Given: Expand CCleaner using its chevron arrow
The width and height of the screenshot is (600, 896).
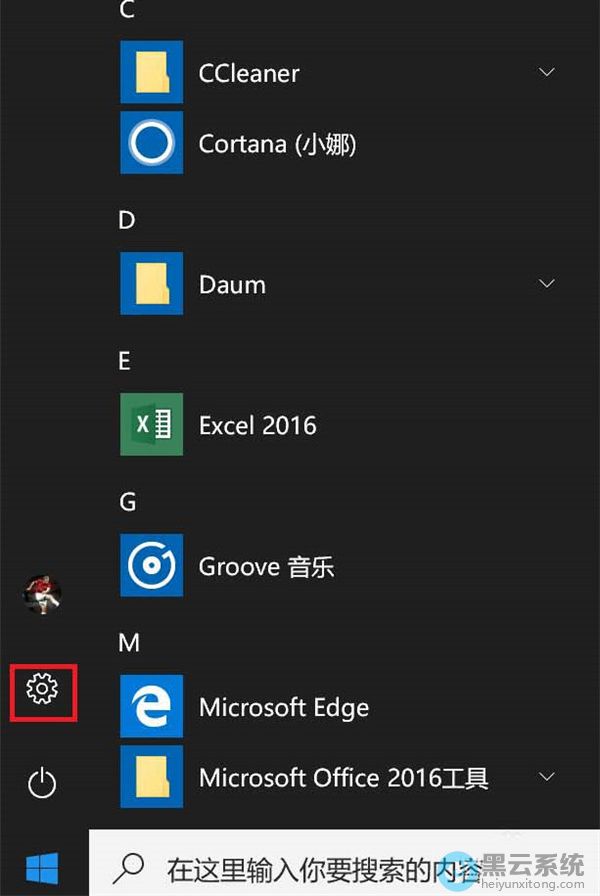Looking at the screenshot, I should point(547,72).
